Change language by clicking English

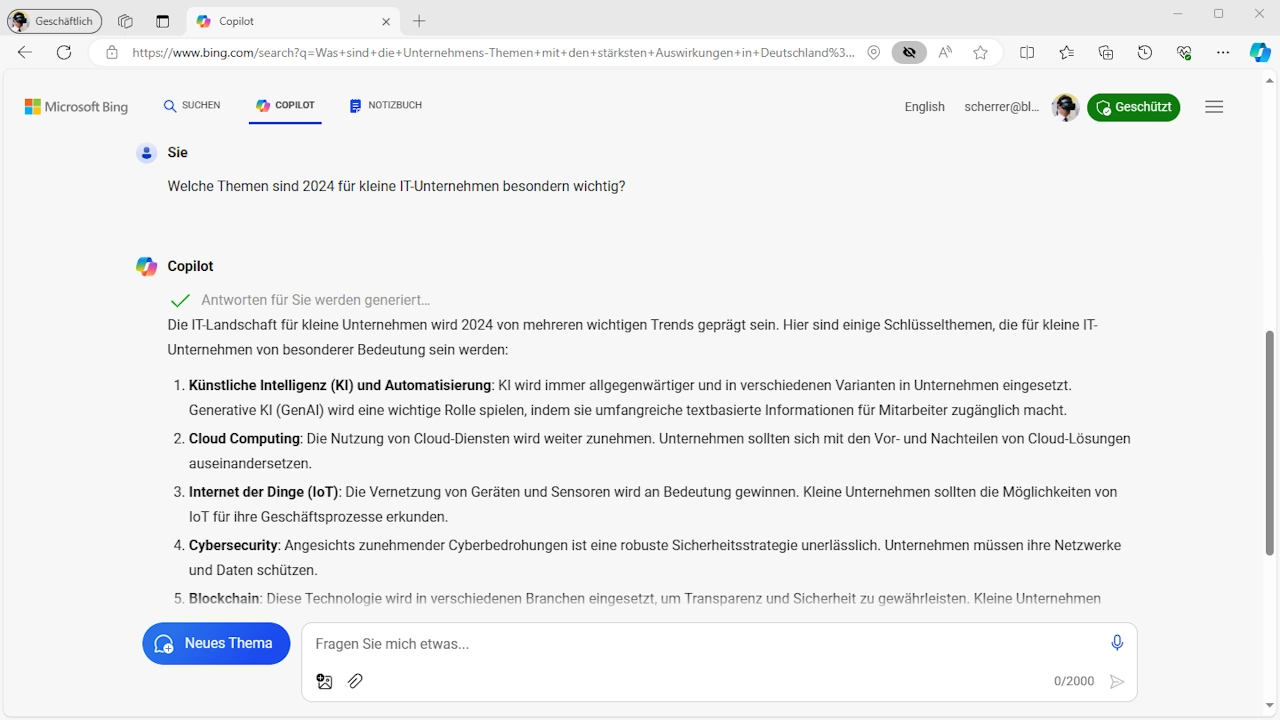[x=924, y=107]
